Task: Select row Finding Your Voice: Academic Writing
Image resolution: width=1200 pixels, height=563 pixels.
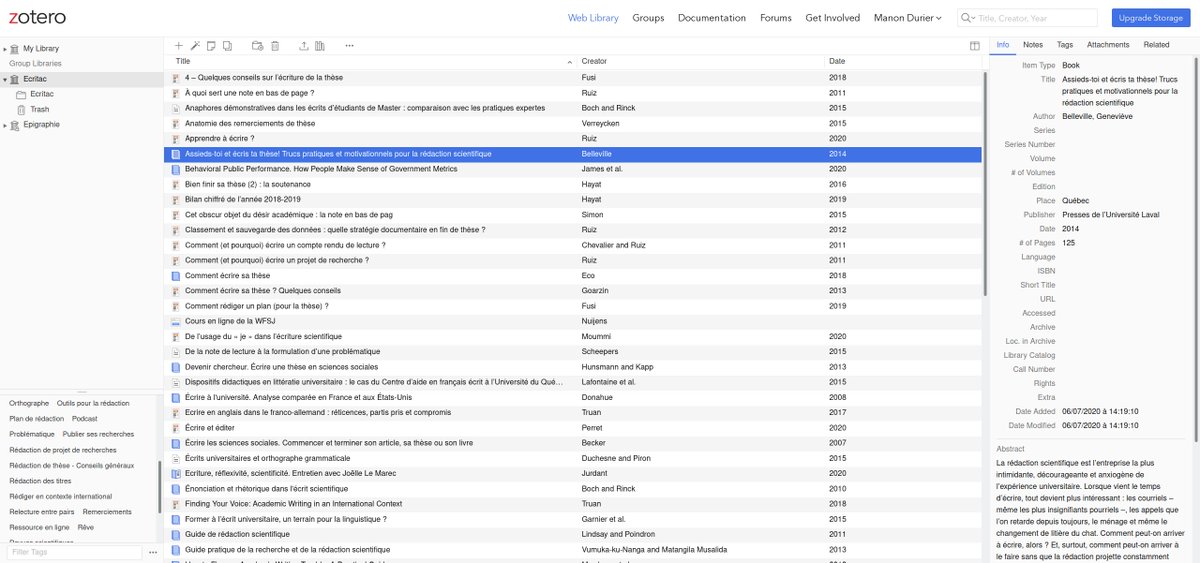Action: pyautogui.click(x=573, y=504)
